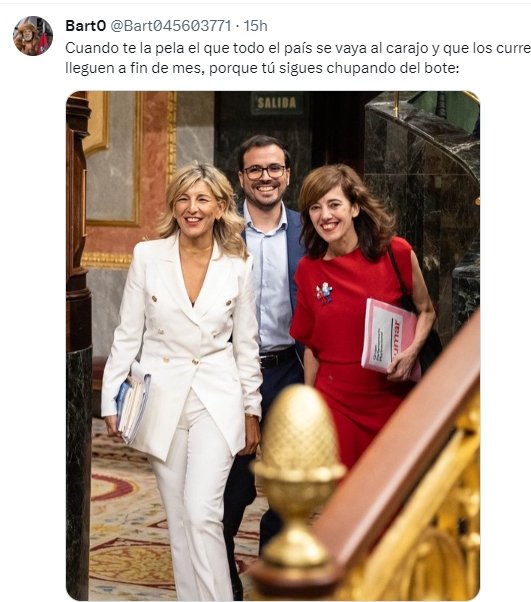The width and height of the screenshot is (531, 602).
Task: Open the tweet via 15h timestamp
Action: (255, 26)
